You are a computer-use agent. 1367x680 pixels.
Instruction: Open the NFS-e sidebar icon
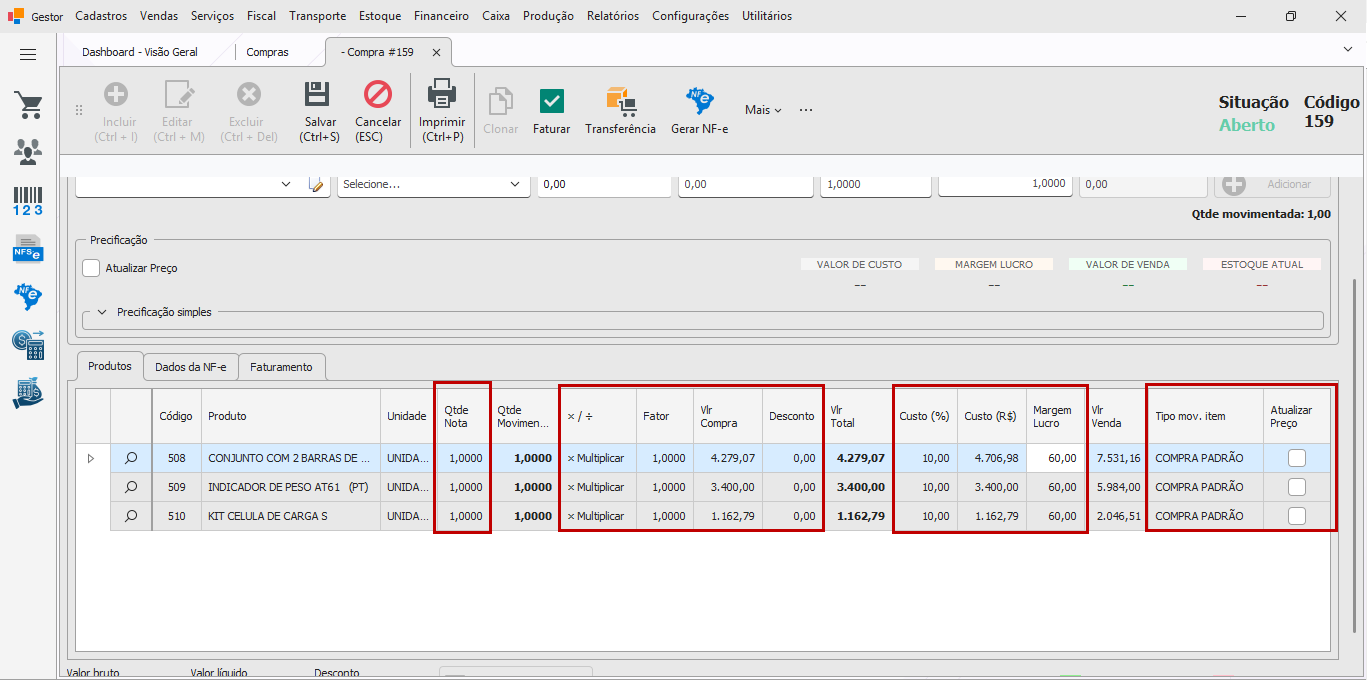pyautogui.click(x=28, y=247)
